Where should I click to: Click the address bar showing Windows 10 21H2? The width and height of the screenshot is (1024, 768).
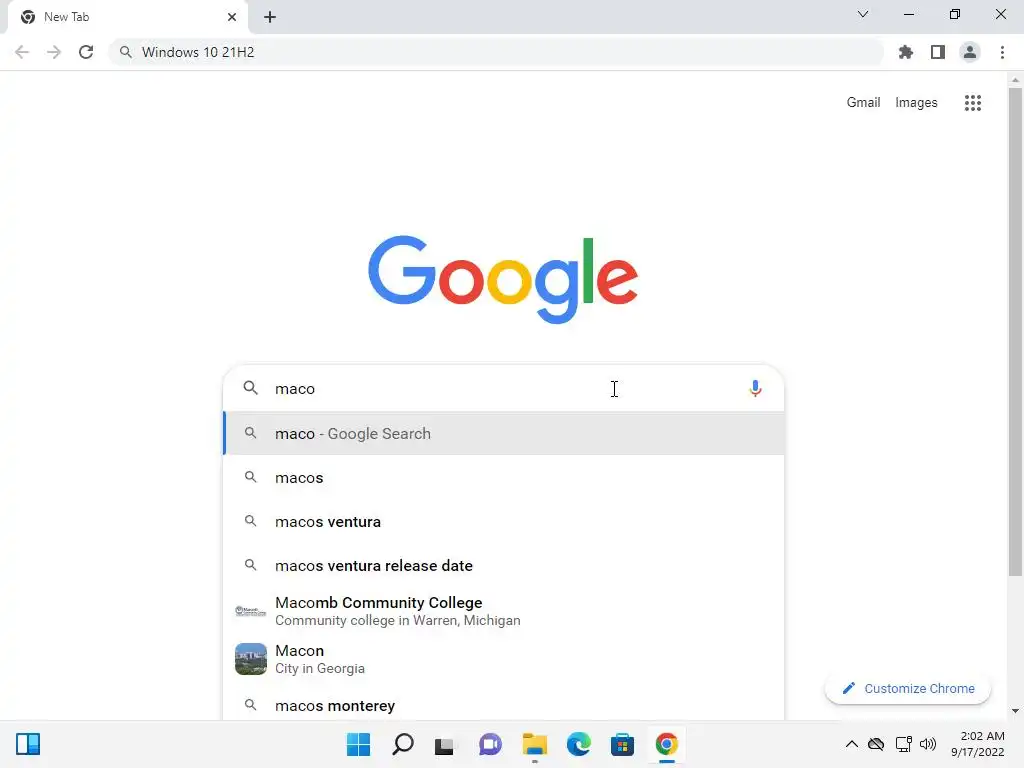point(496,52)
